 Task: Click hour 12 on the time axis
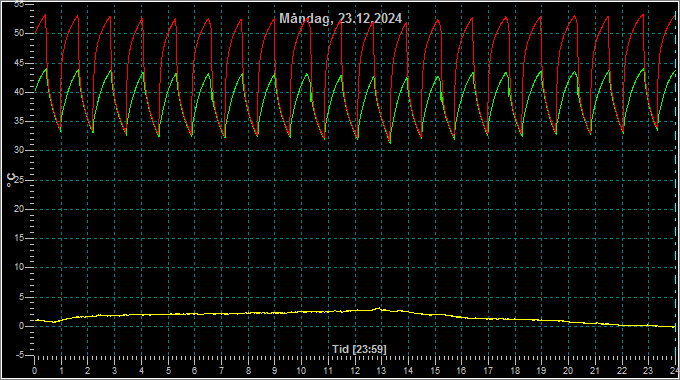pyautogui.click(x=355, y=371)
